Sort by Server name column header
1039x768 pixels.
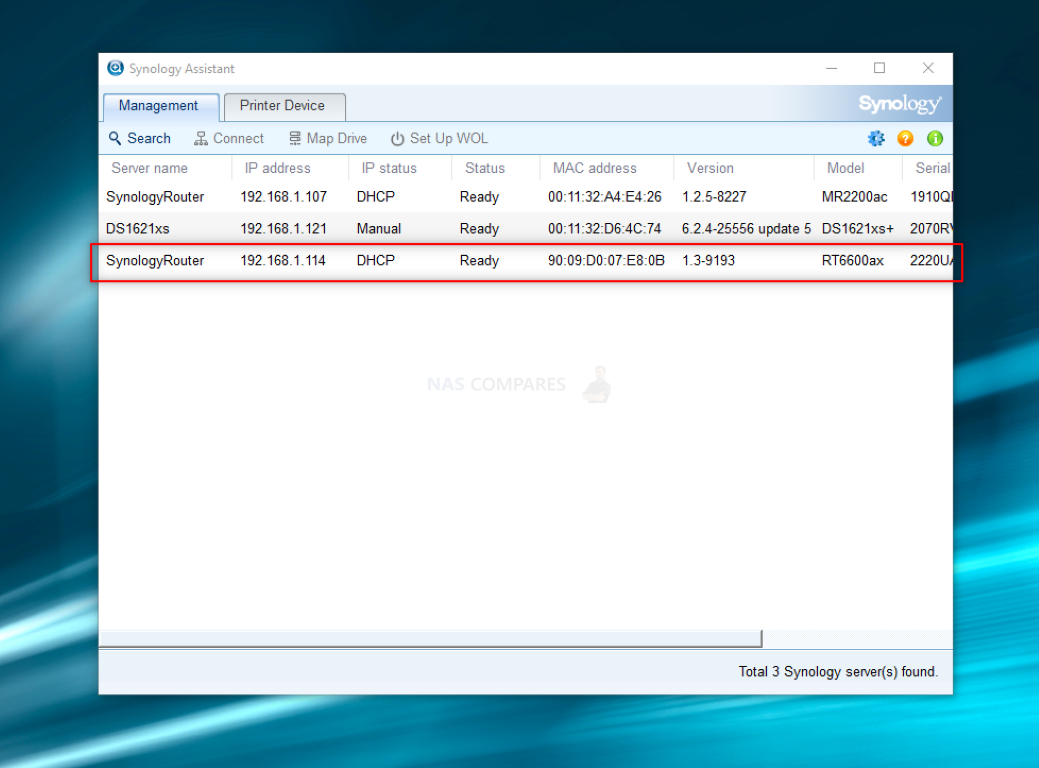[x=166, y=168]
